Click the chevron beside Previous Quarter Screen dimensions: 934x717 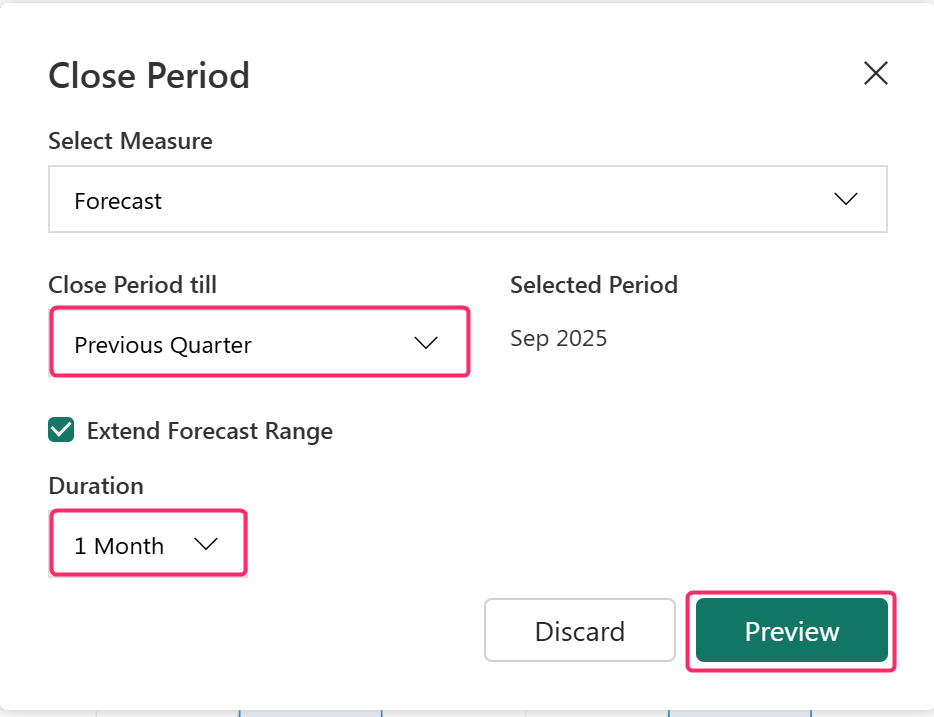point(426,343)
